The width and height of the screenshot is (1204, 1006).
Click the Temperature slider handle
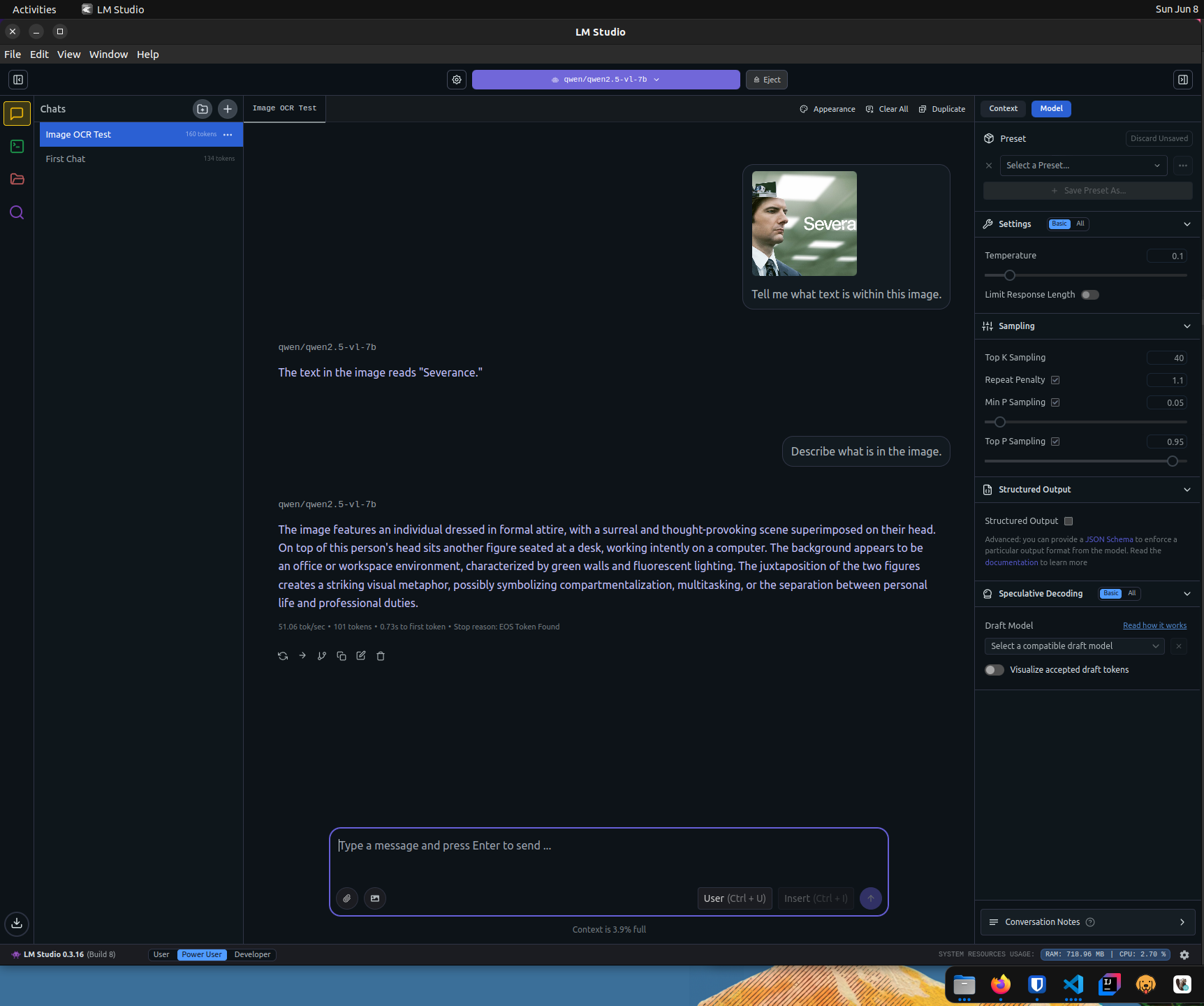(x=1009, y=275)
